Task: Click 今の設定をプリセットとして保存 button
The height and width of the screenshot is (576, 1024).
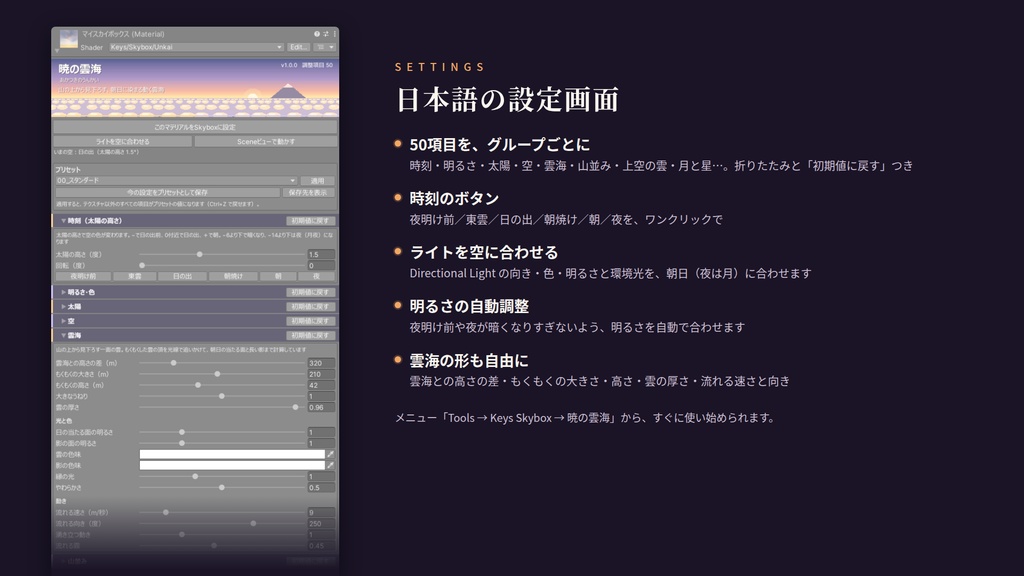Action: pos(167,193)
